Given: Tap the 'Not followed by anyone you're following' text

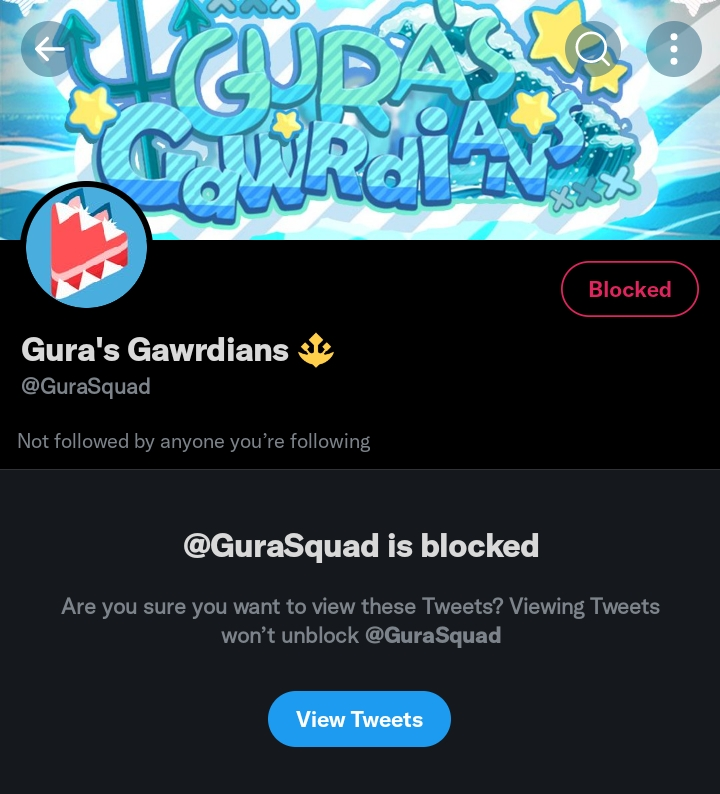Looking at the screenshot, I should pos(193,442).
